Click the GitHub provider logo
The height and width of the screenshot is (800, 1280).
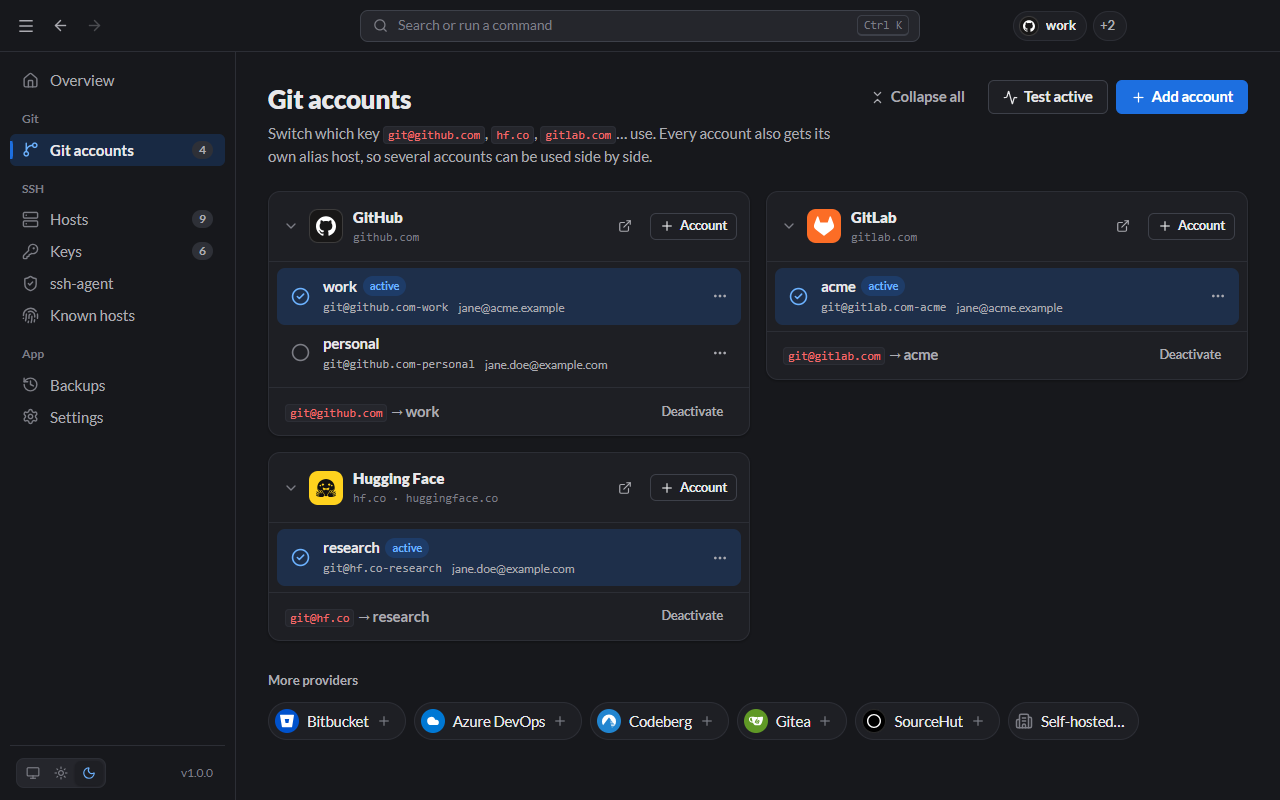coord(326,226)
